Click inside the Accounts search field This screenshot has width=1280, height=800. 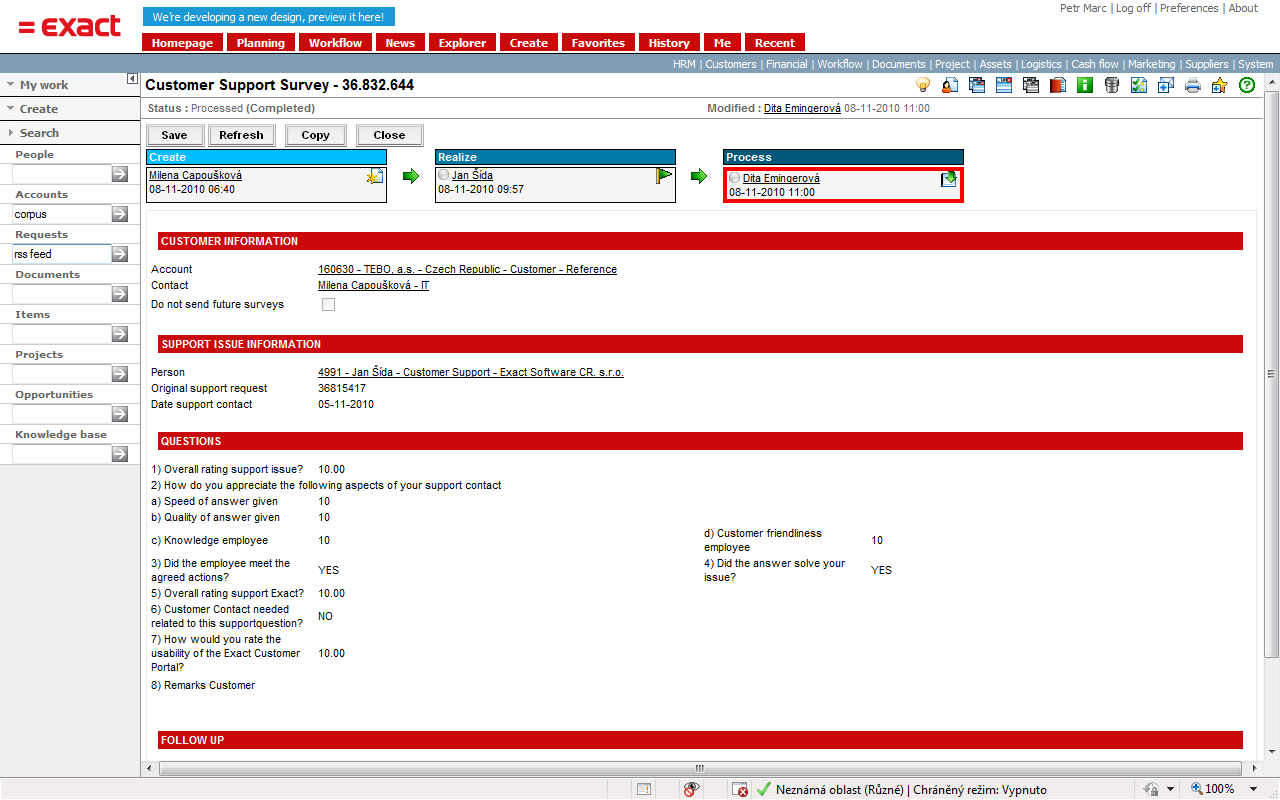point(61,214)
